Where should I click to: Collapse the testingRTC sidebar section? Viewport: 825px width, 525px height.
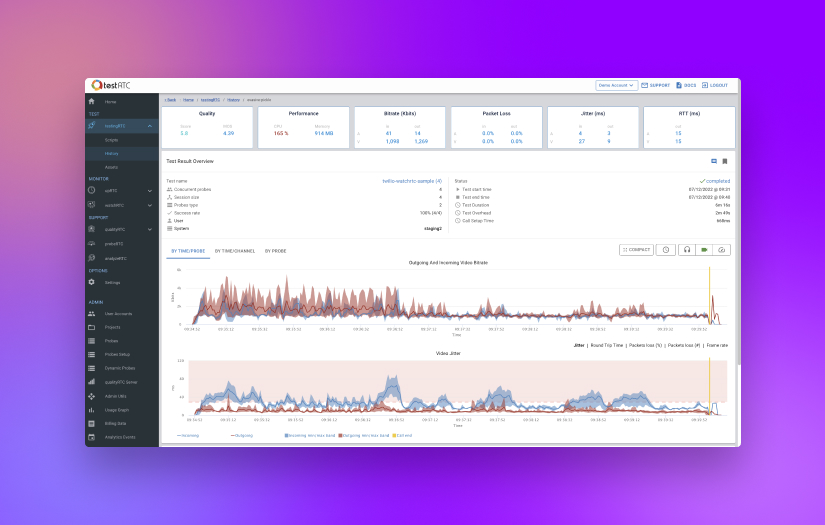[150, 126]
